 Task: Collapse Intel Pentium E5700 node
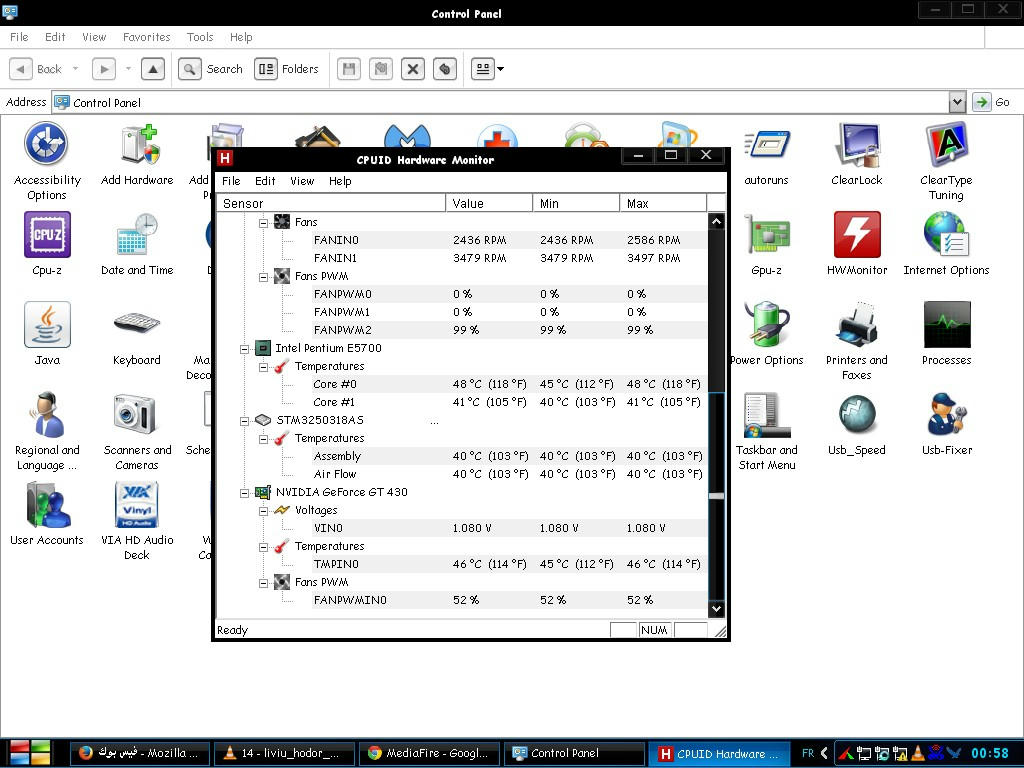coord(244,349)
